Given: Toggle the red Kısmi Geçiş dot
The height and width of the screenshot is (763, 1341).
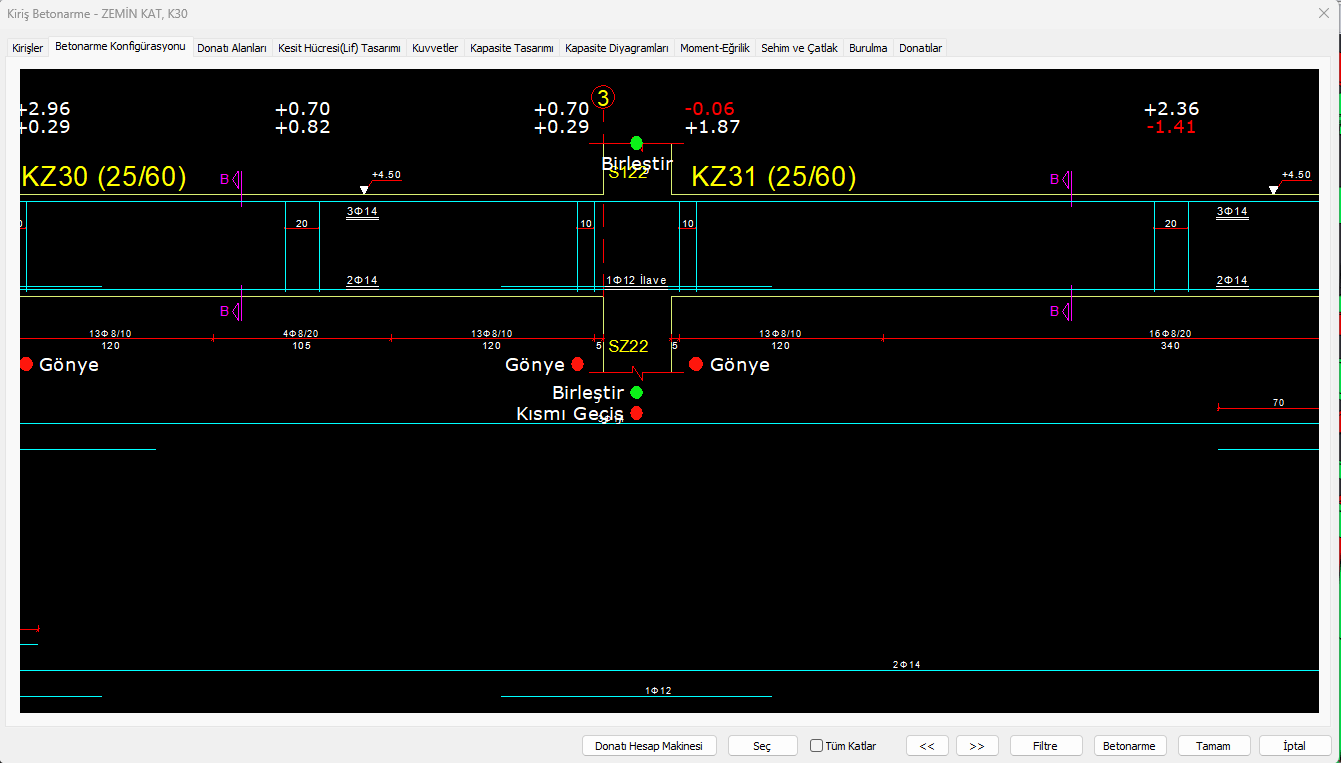Looking at the screenshot, I should [636, 413].
